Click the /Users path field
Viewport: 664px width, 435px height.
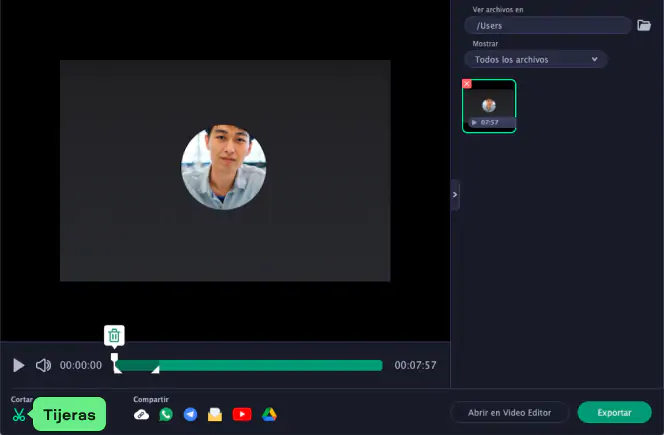tap(548, 25)
